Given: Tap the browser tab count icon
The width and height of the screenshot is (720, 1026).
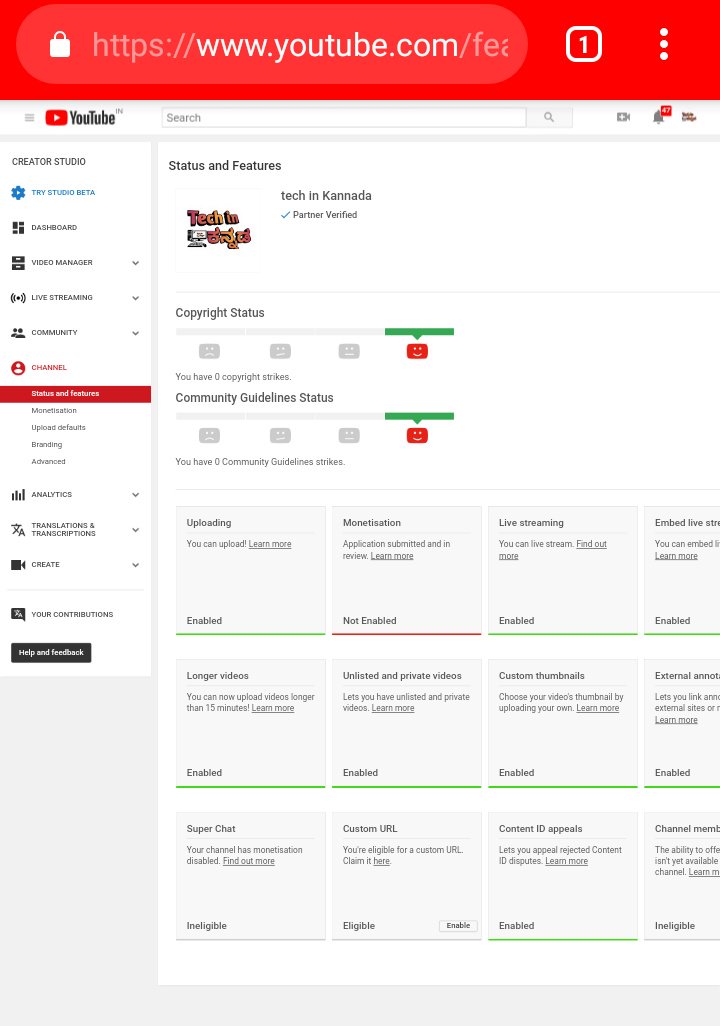Looking at the screenshot, I should coord(583,44).
